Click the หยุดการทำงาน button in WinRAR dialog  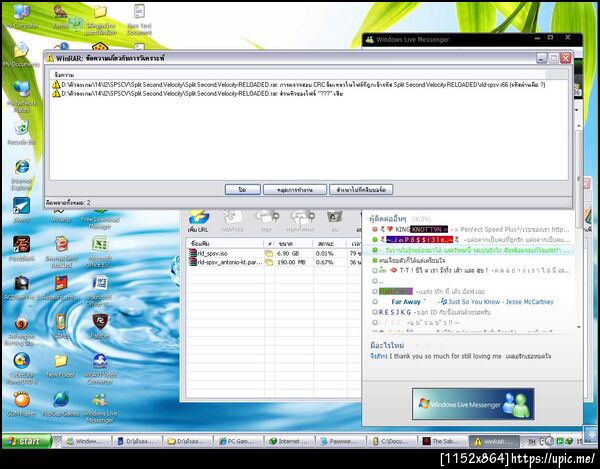tap(295, 189)
